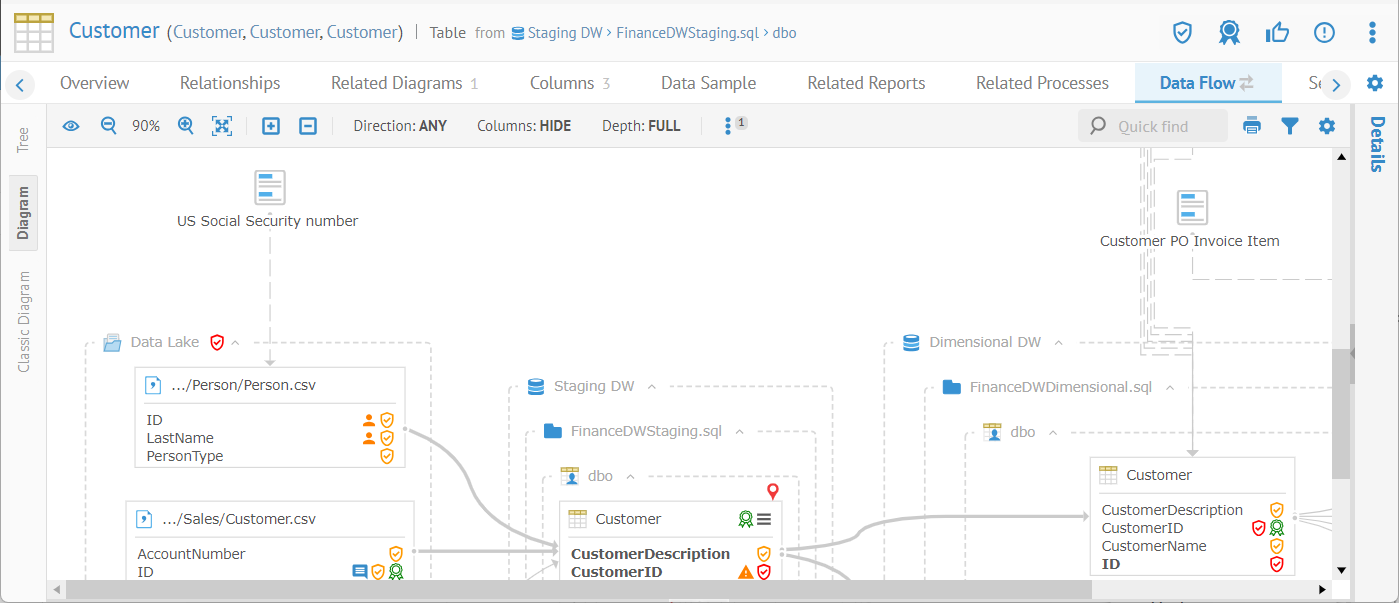
Task: Collapse the Data Lake group
Action: tap(236, 342)
